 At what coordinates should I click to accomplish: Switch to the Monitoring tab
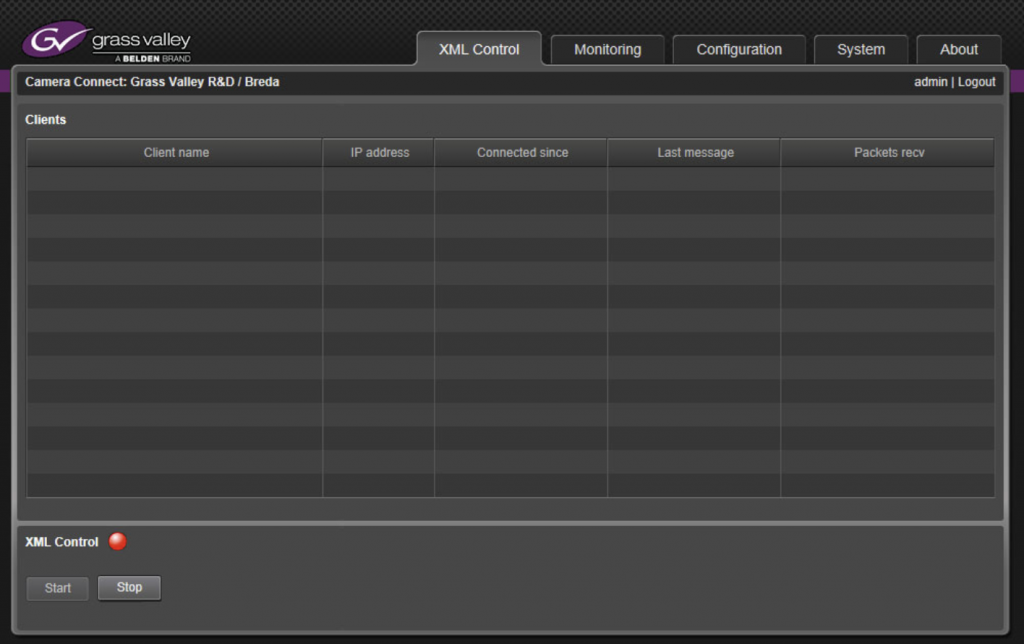tap(607, 49)
